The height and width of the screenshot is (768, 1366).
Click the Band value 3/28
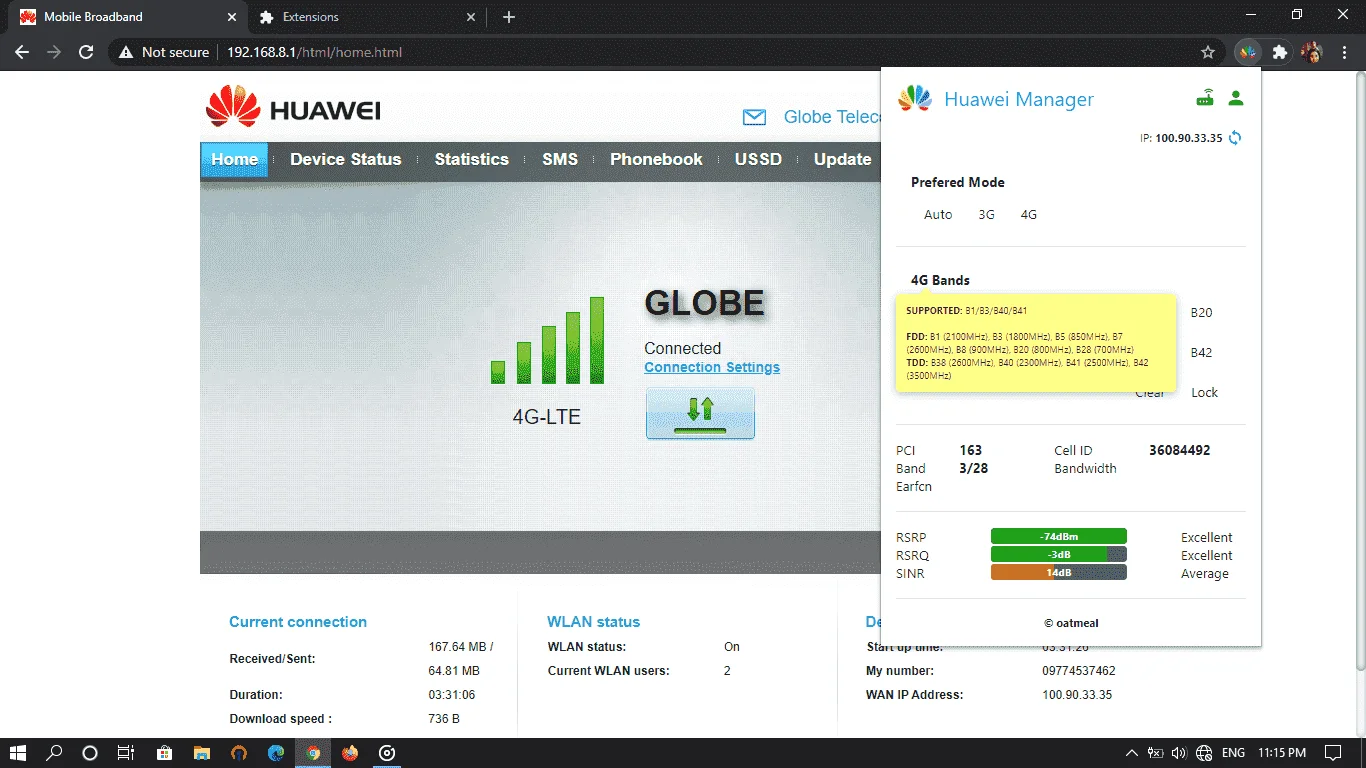point(973,468)
